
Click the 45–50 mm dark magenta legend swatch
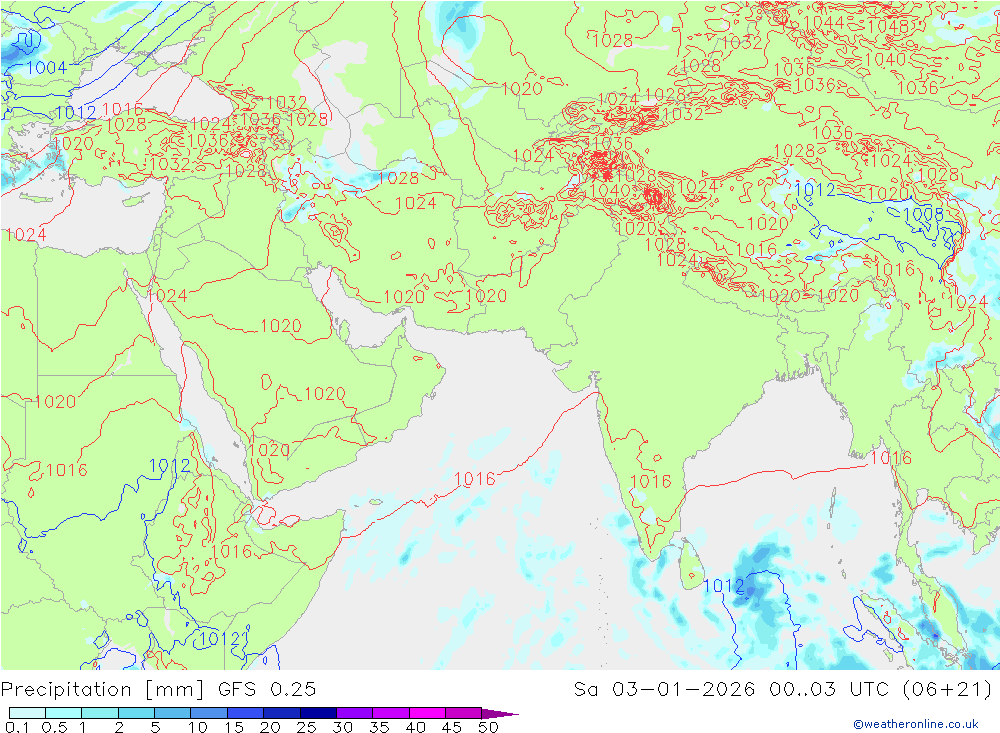point(463,713)
